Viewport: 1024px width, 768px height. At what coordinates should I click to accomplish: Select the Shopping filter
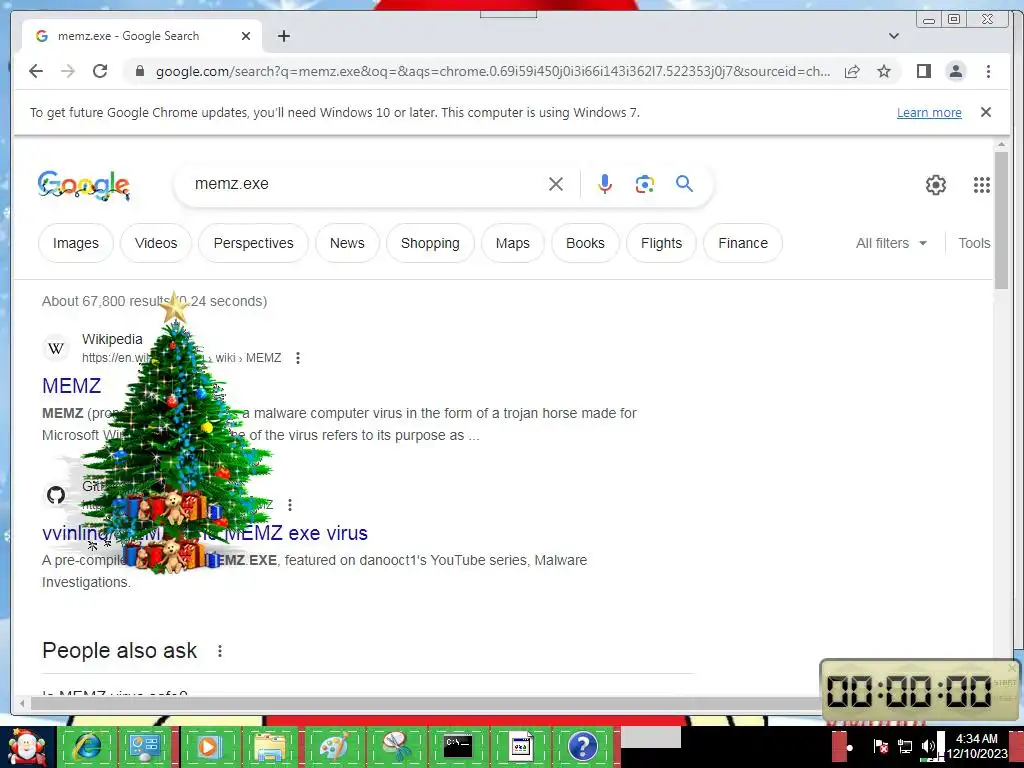[x=430, y=243]
